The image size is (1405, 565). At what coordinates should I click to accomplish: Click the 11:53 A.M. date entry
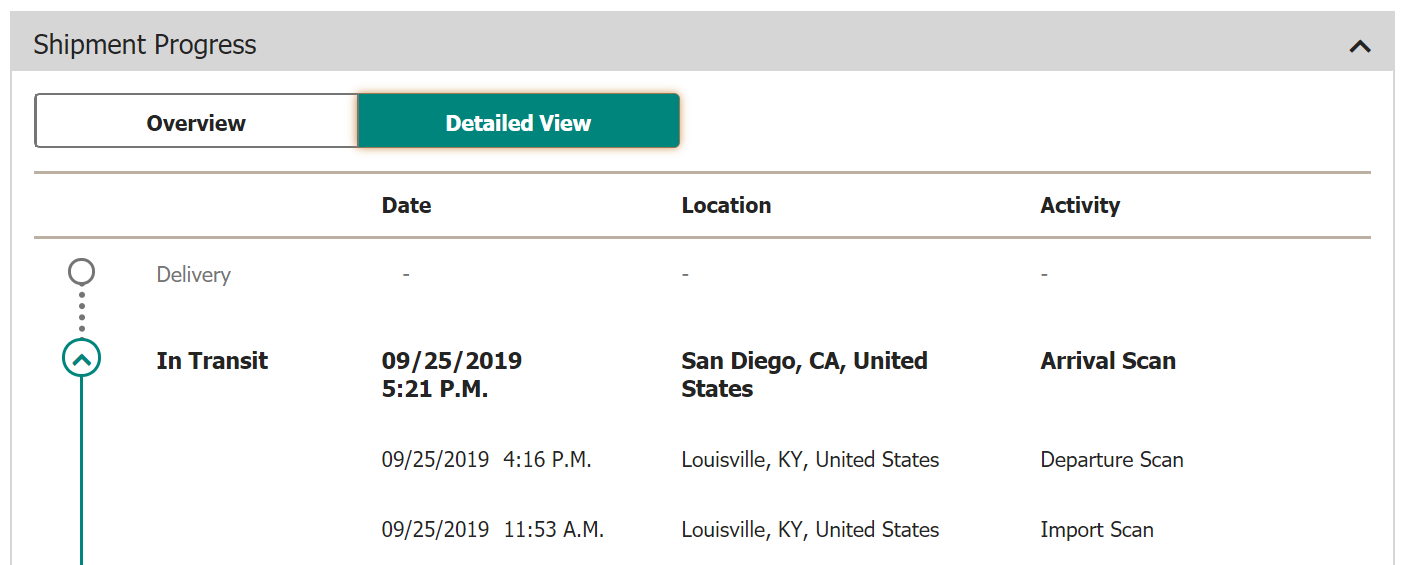[492, 530]
